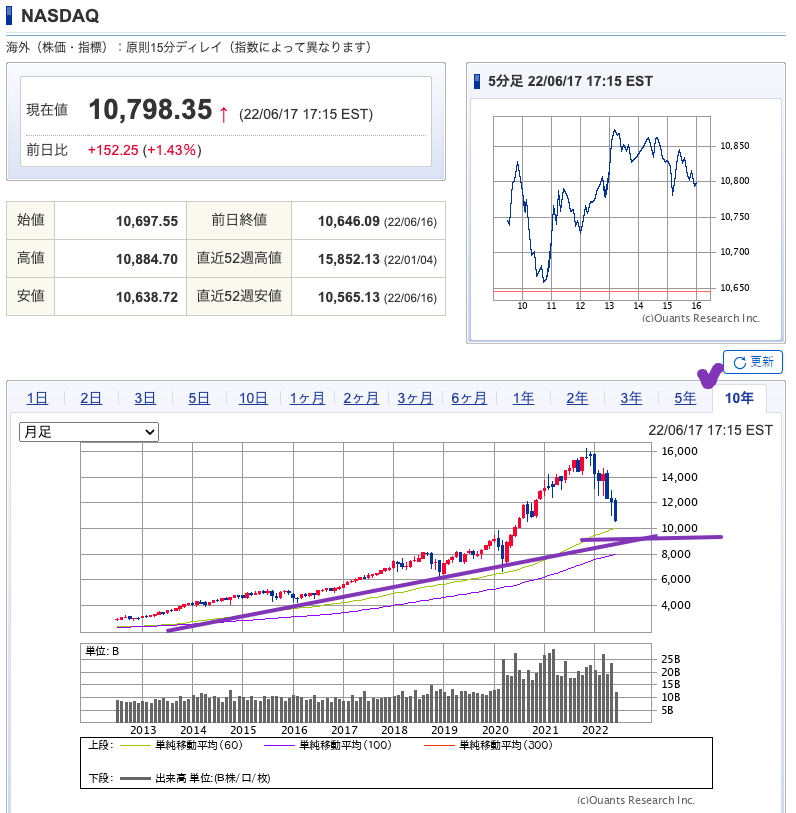Click the 直近52週高値 label cell
796x813 pixels.
point(239,258)
